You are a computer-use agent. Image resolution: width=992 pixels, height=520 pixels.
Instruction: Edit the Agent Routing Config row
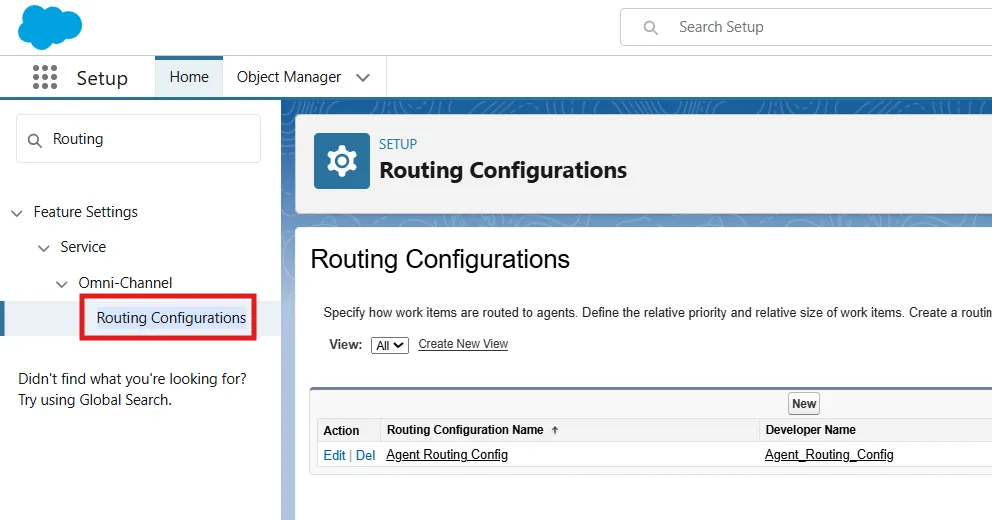click(334, 455)
